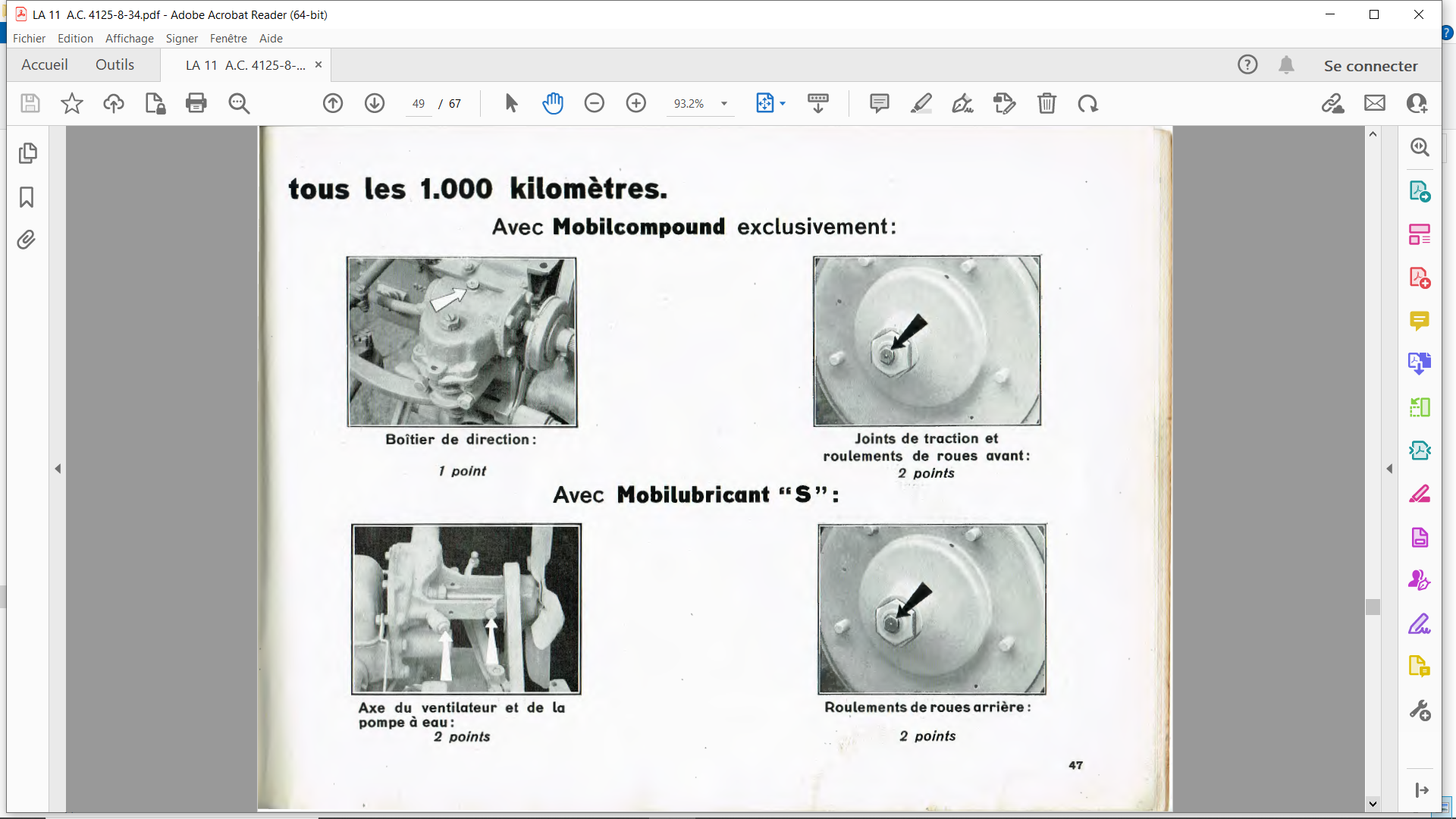Go to previous page arrow
This screenshot has width=1456, height=819.
point(333,103)
